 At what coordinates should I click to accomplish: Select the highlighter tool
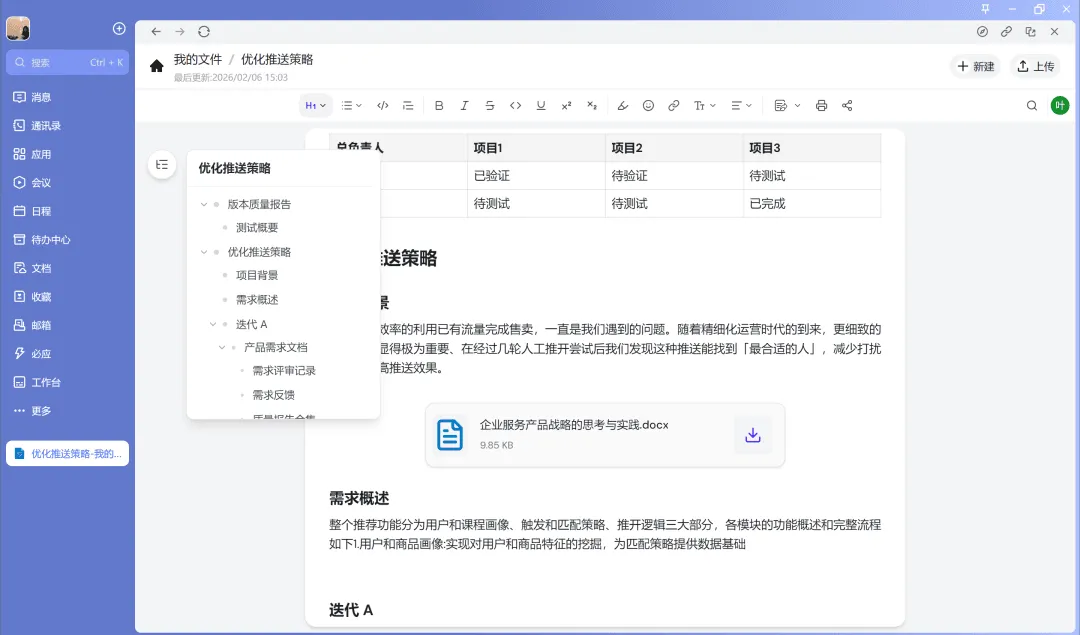(x=623, y=105)
